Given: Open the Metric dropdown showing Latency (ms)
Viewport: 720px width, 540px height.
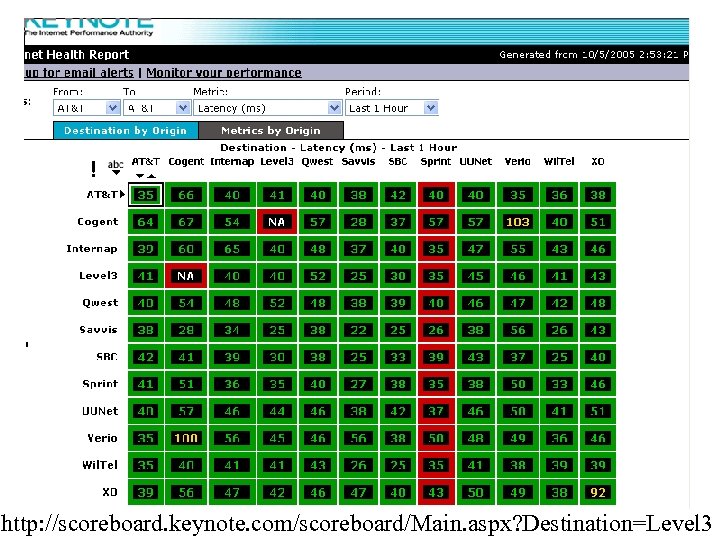Looking at the screenshot, I should [268, 108].
